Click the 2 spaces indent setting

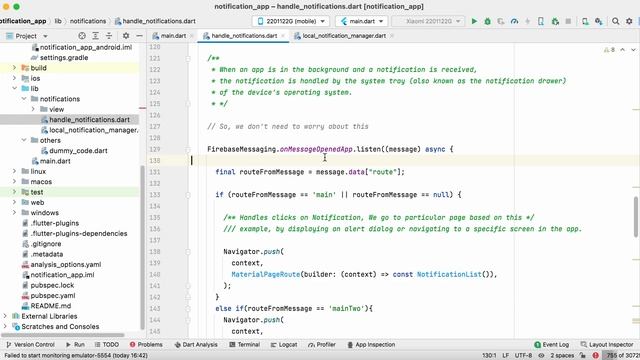562,356
